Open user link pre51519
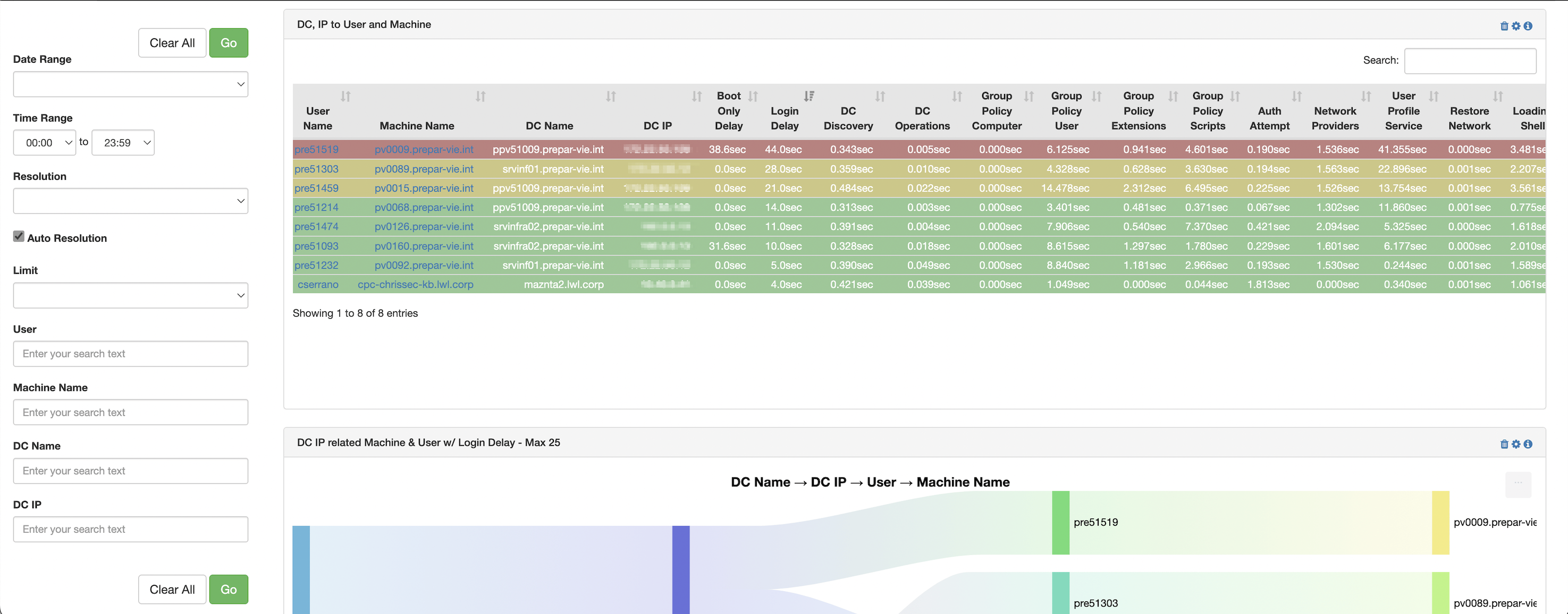Screen dimensions: 1568x614 tap(316, 150)
